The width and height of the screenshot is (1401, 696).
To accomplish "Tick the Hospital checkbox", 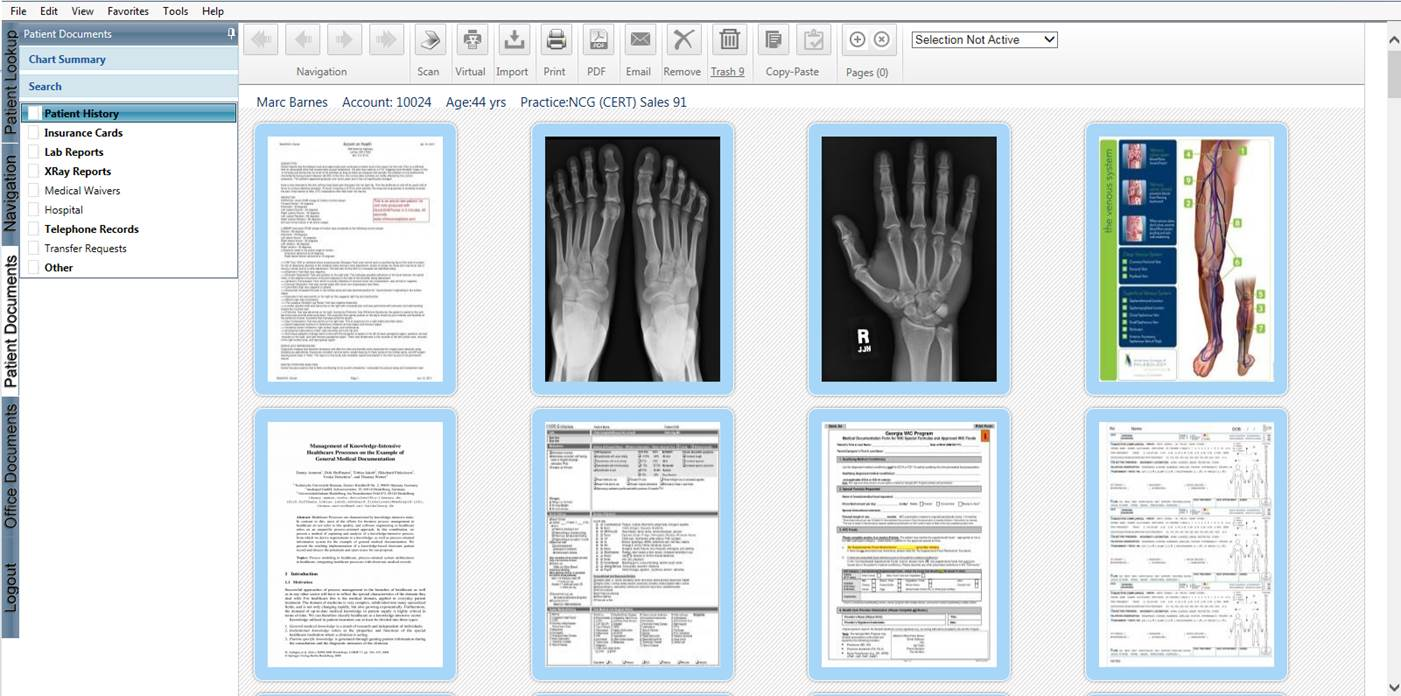I will tap(33, 210).
